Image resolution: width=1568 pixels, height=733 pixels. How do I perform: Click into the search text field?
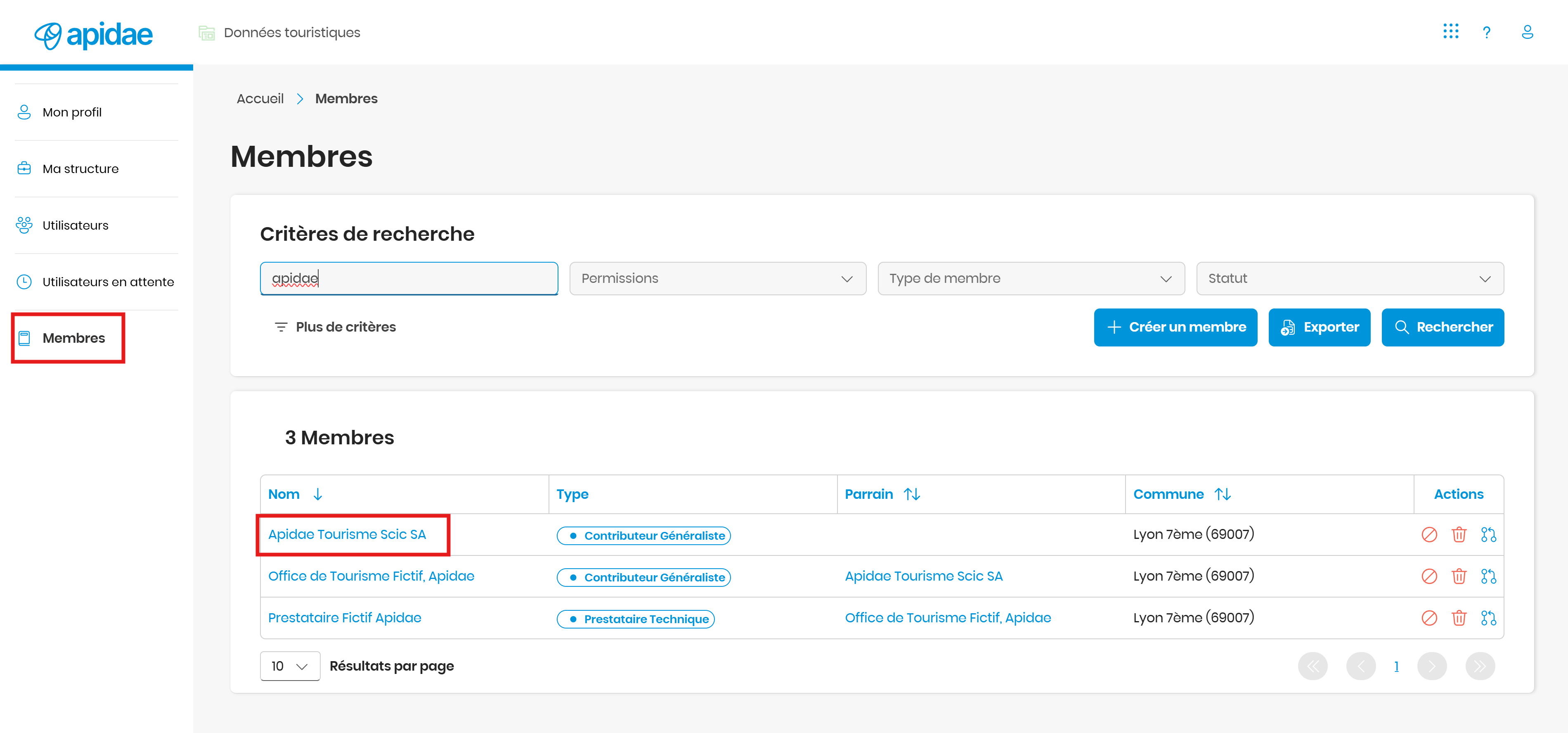409,278
